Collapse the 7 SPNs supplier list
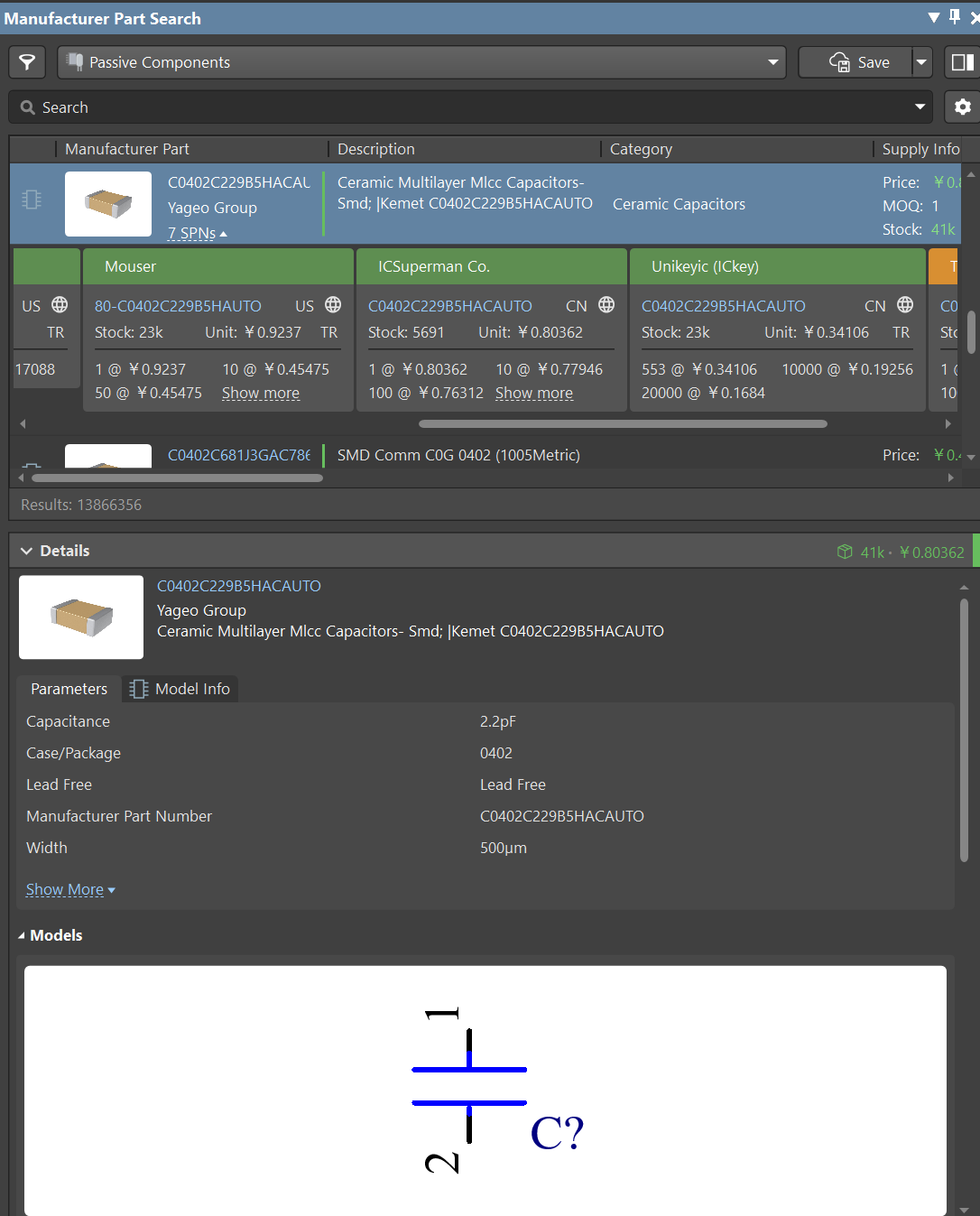Viewport: 980px width, 1216px height. coord(198,233)
